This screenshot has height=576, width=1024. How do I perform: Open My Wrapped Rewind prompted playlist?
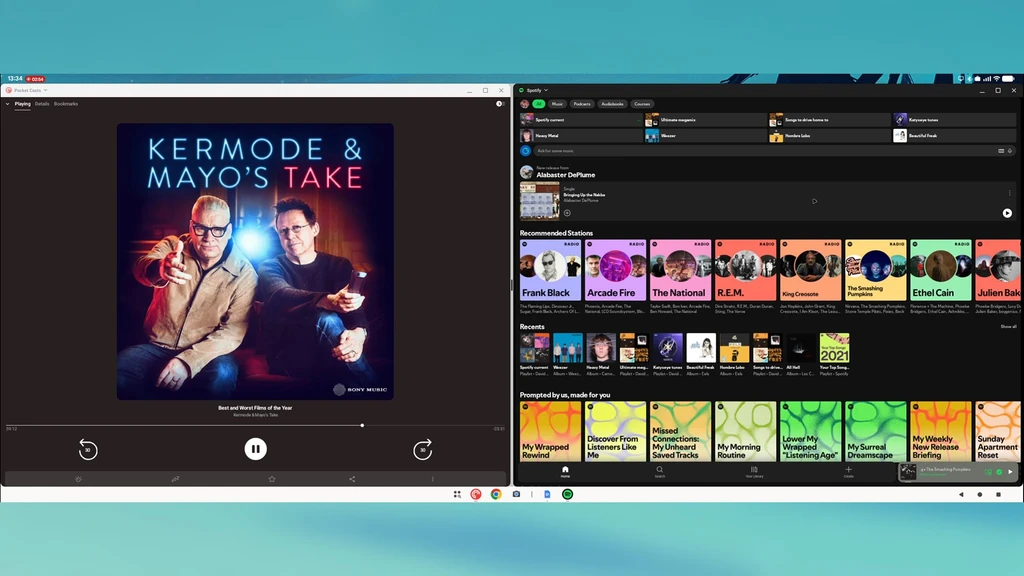(550, 431)
